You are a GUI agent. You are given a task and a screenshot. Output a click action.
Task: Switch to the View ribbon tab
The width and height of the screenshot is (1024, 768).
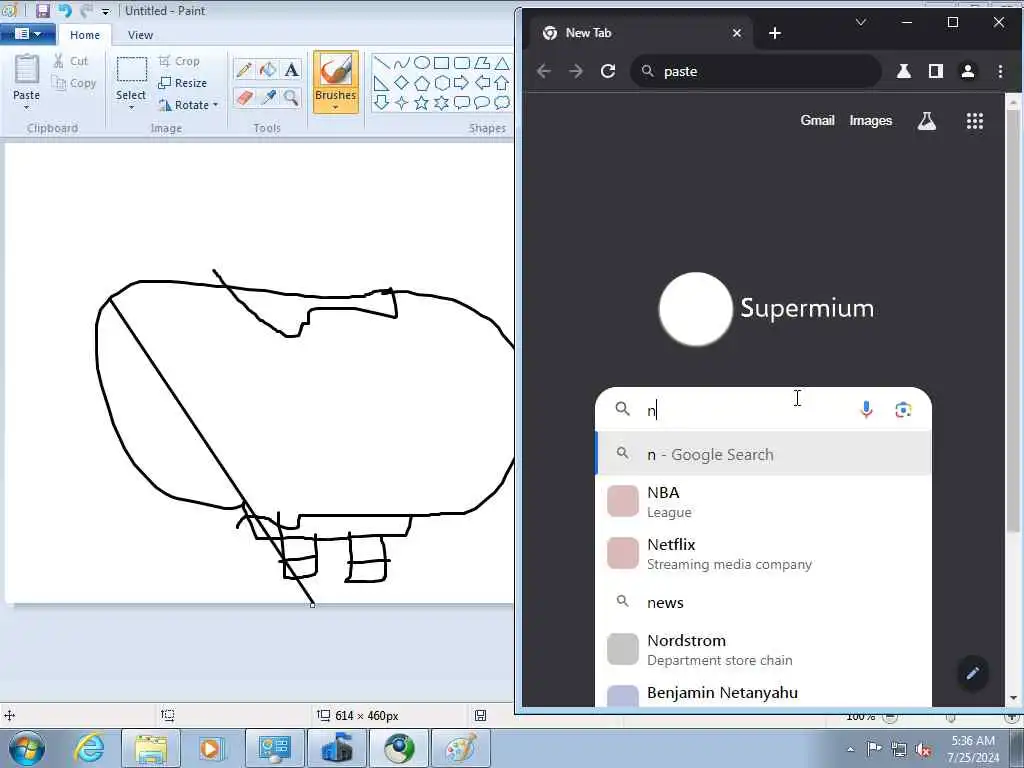coord(140,35)
